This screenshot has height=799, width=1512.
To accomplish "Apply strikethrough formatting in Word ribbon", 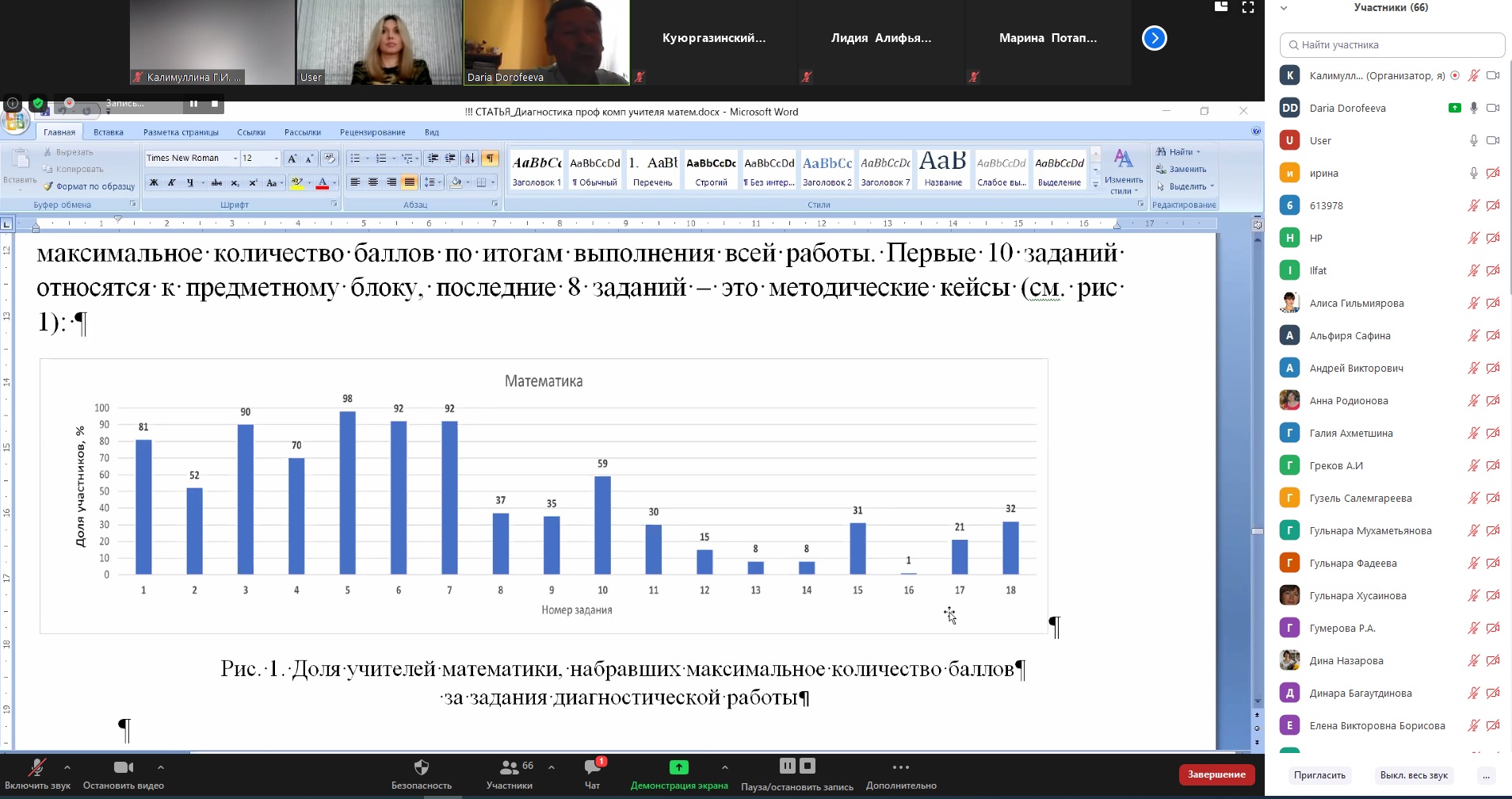I will point(216,182).
